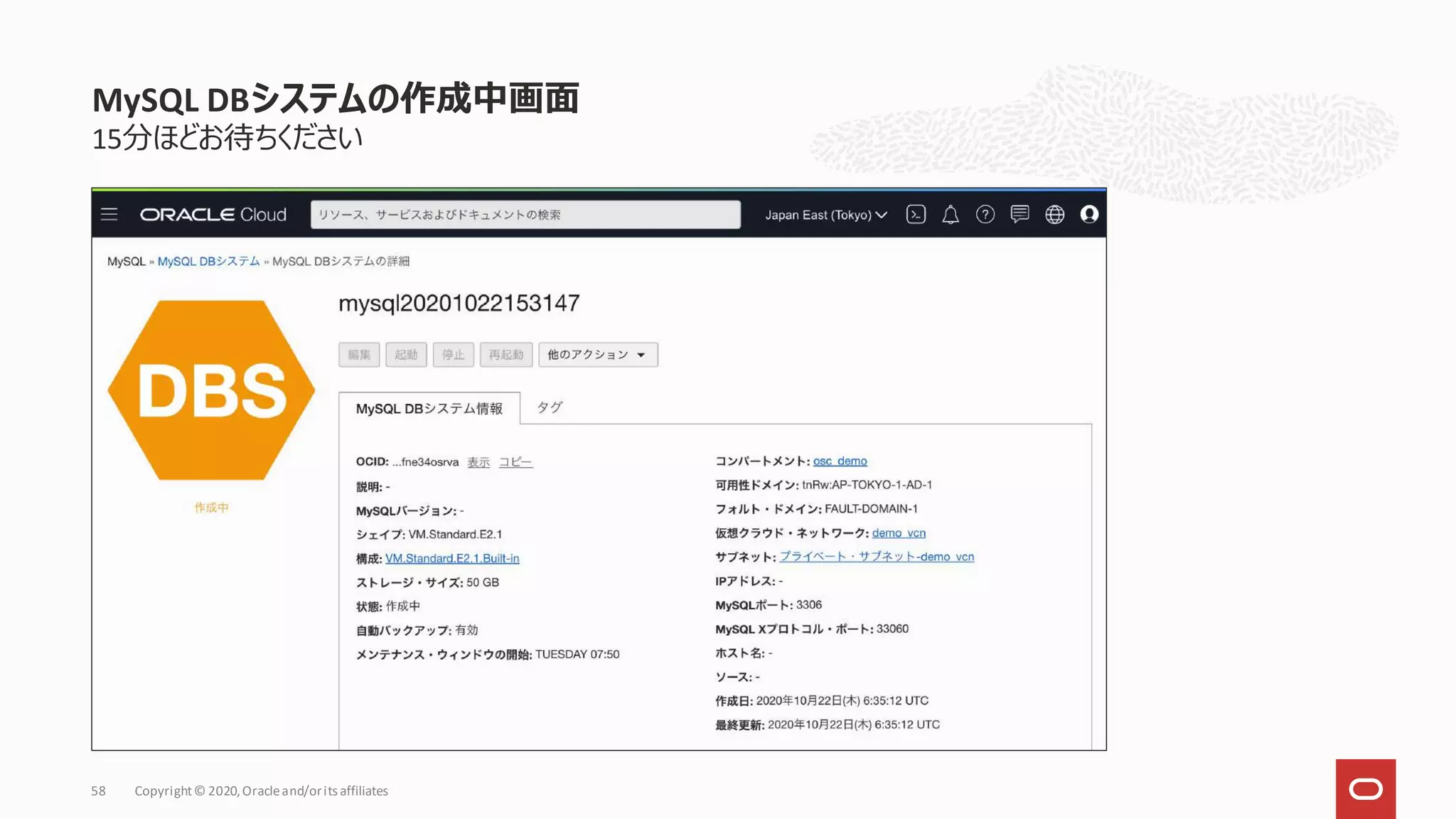Click the MySQL breadcrumb root
The image size is (1456, 819).
(x=126, y=261)
